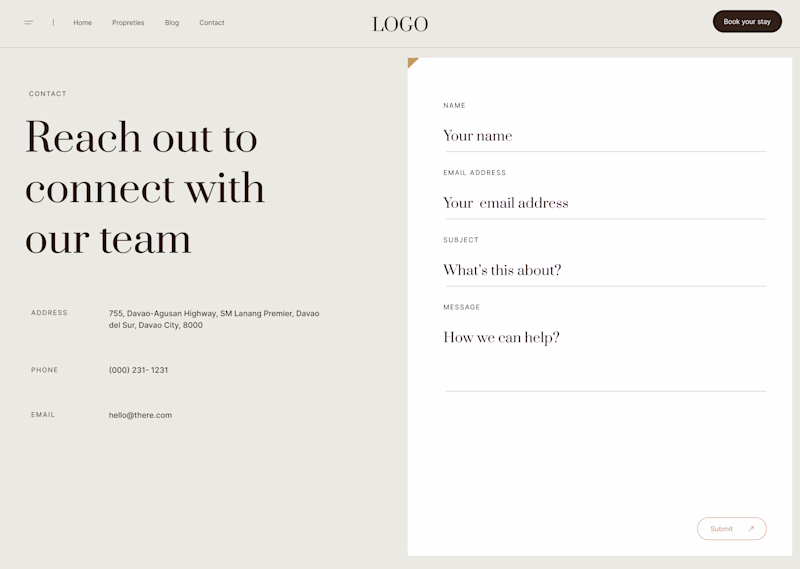Open the Propreties nav item
800x569 pixels.
128,22
